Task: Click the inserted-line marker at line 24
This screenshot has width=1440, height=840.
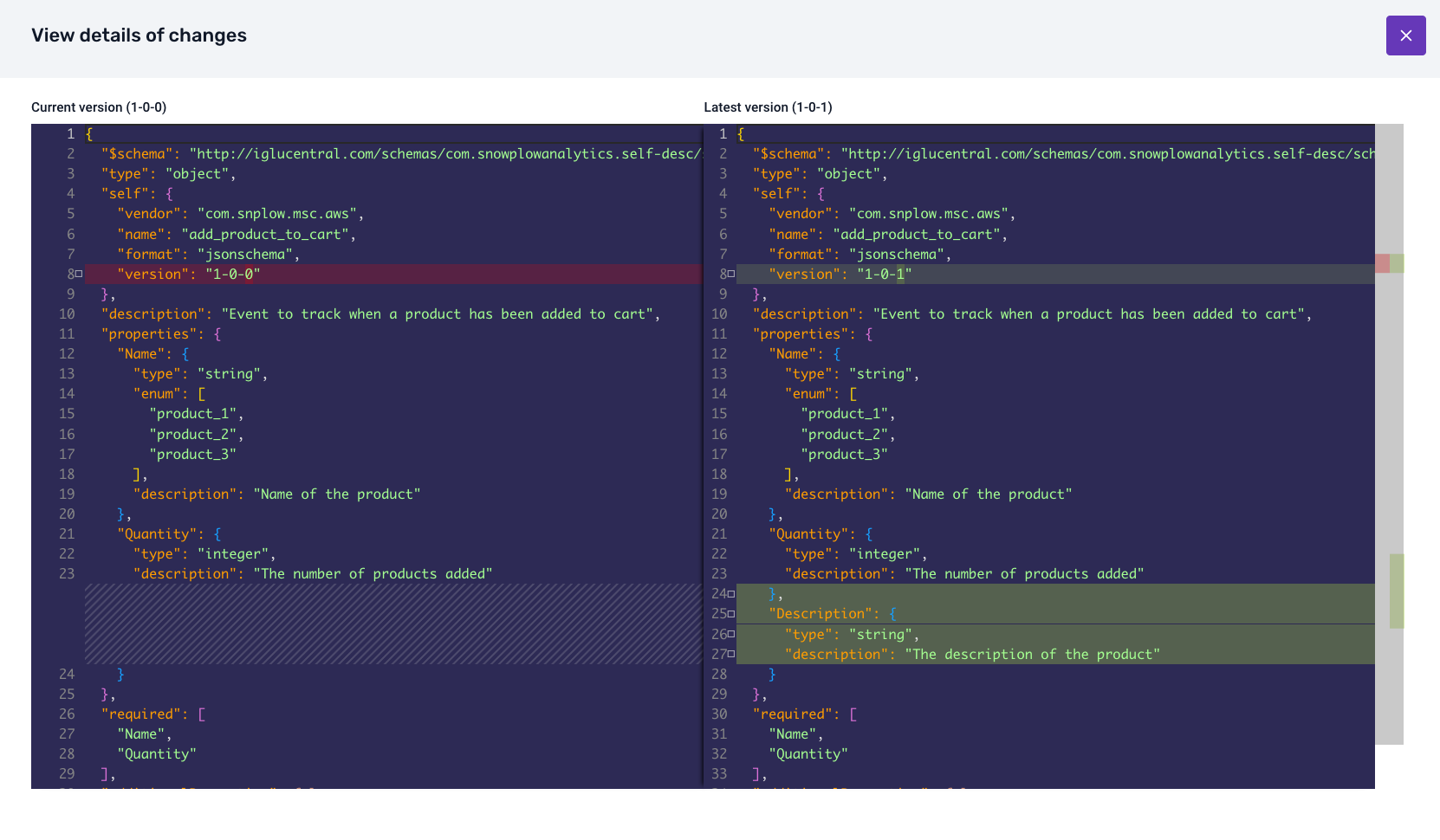Action: pos(730,594)
